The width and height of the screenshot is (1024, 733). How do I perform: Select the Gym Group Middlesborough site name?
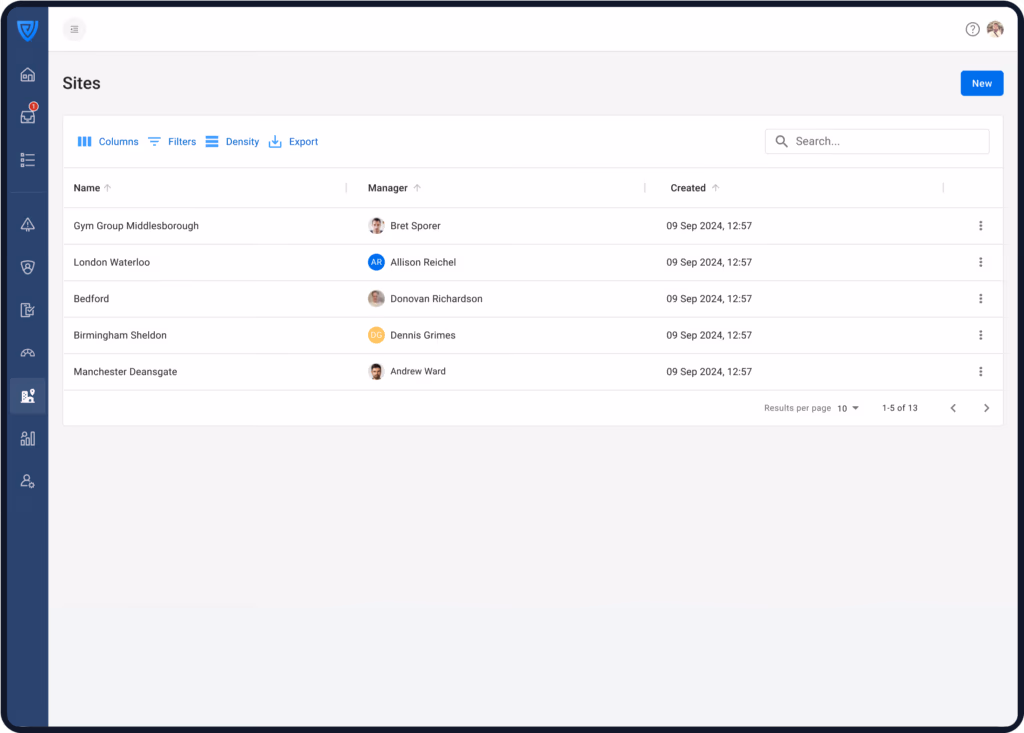pyautogui.click(x=136, y=226)
